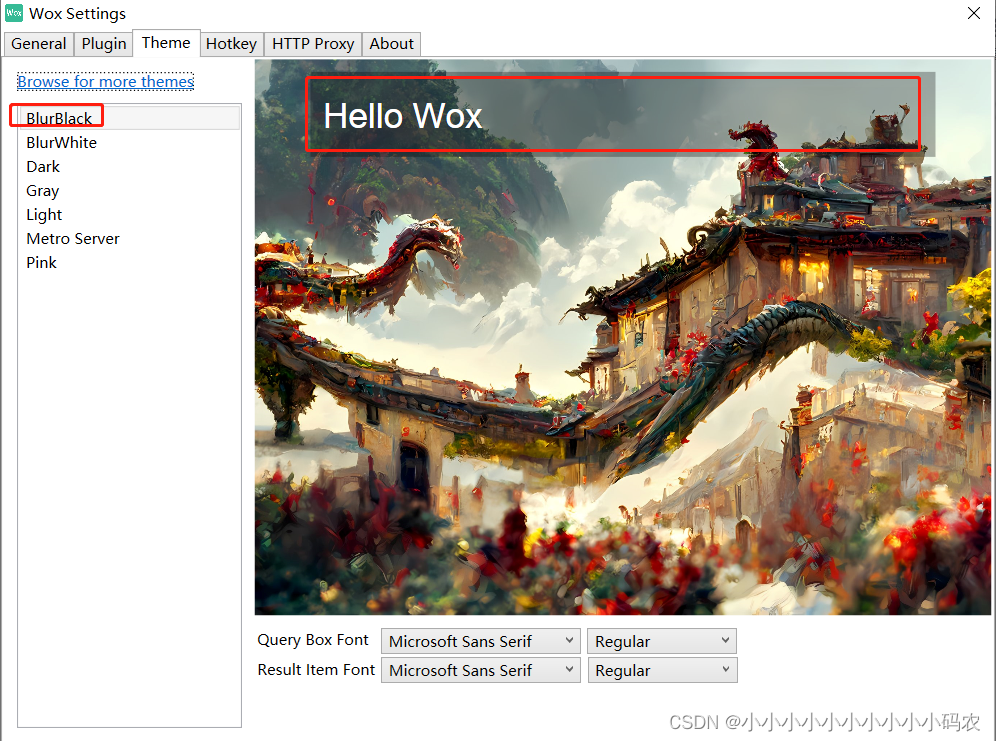Select the Theme tab
The width and height of the screenshot is (996, 741).
click(166, 43)
